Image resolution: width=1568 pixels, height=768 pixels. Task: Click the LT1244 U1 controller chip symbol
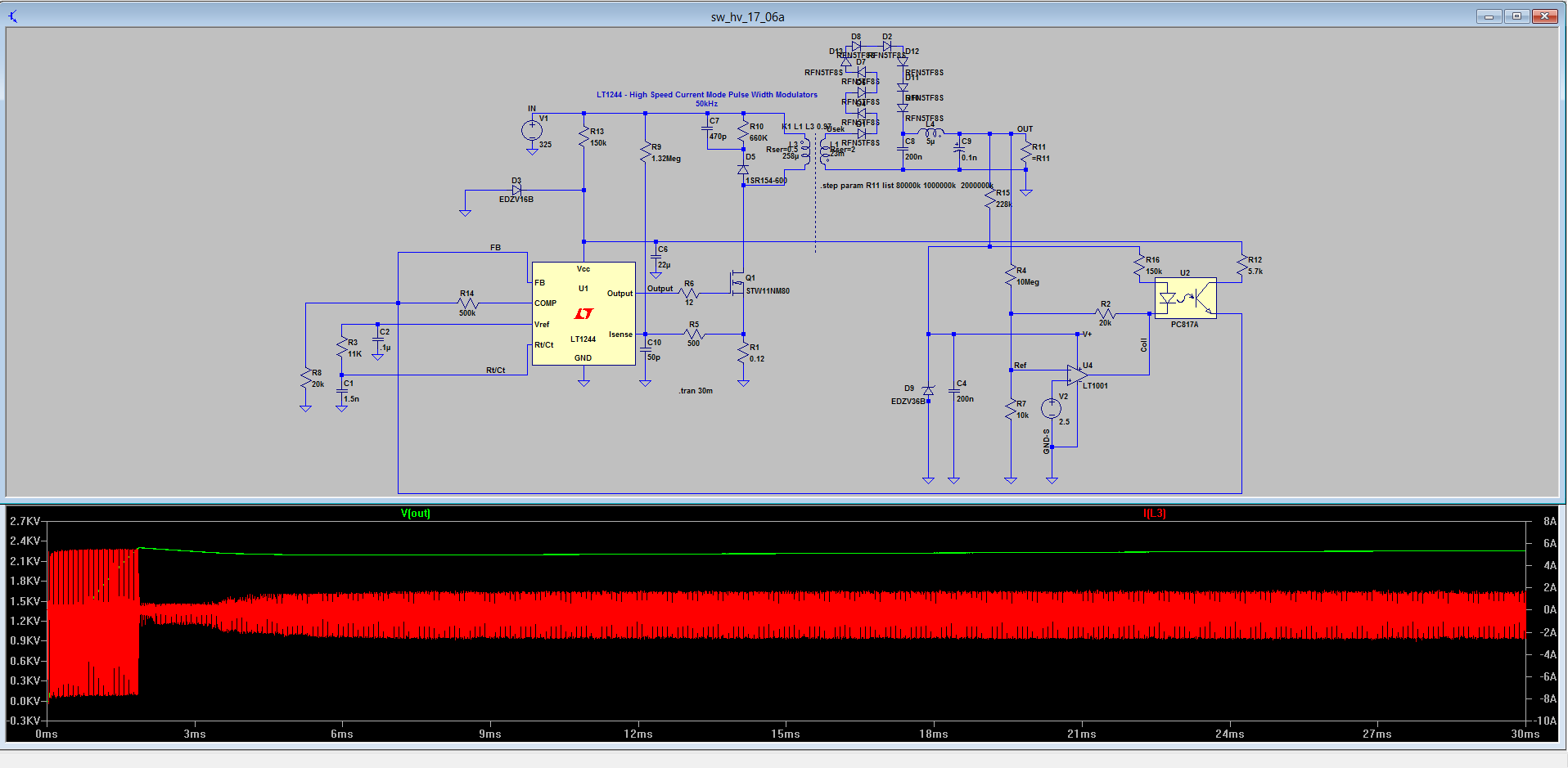pyautogui.click(x=583, y=313)
